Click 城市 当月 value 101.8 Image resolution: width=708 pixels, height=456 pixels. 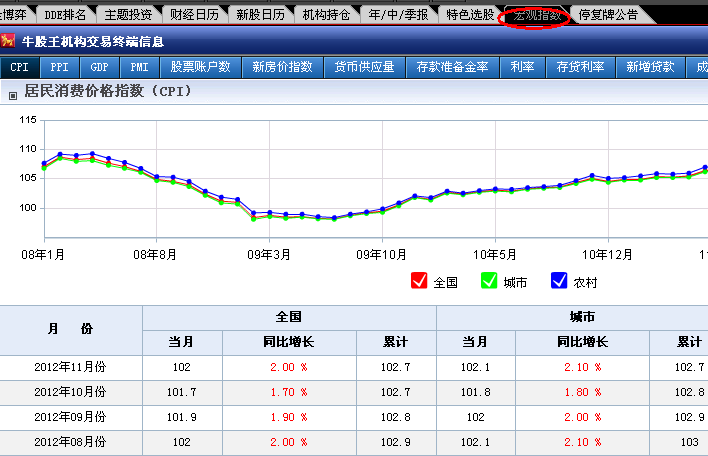[475, 392]
